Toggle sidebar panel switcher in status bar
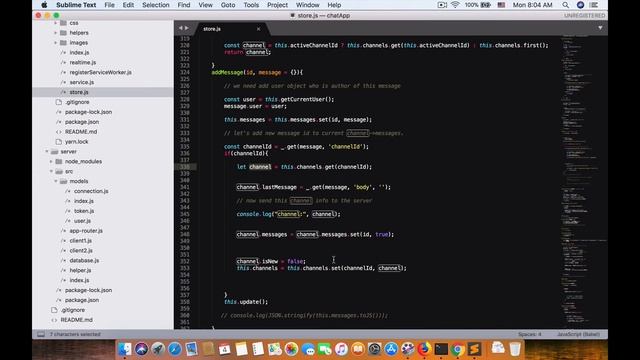 (x=41, y=334)
